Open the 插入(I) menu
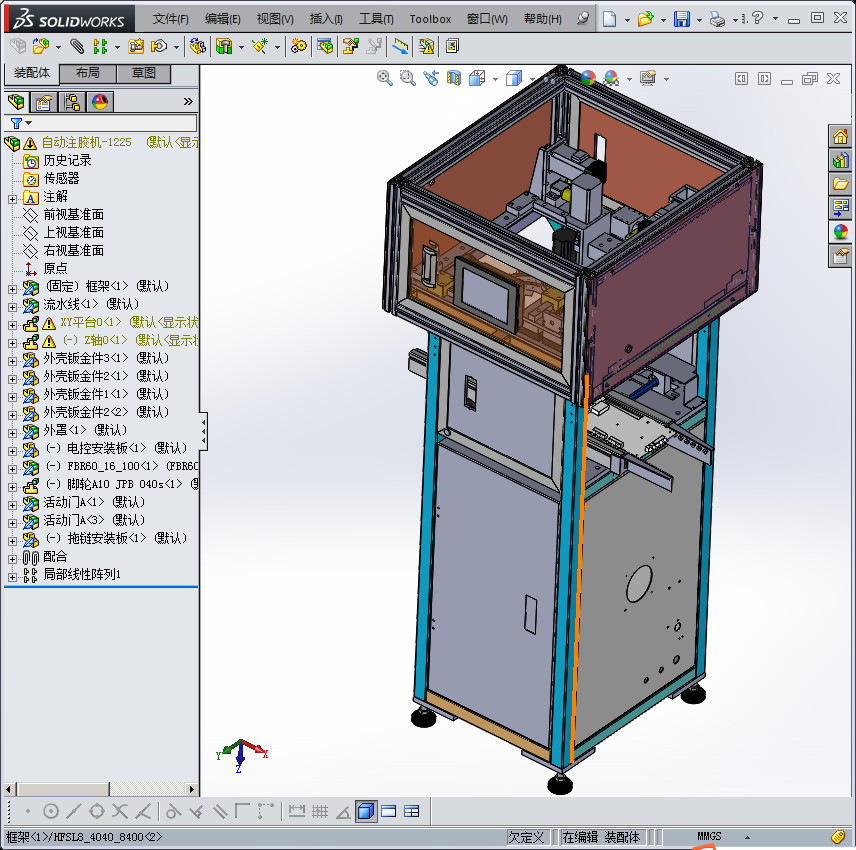This screenshot has width=856, height=850. tap(326, 19)
